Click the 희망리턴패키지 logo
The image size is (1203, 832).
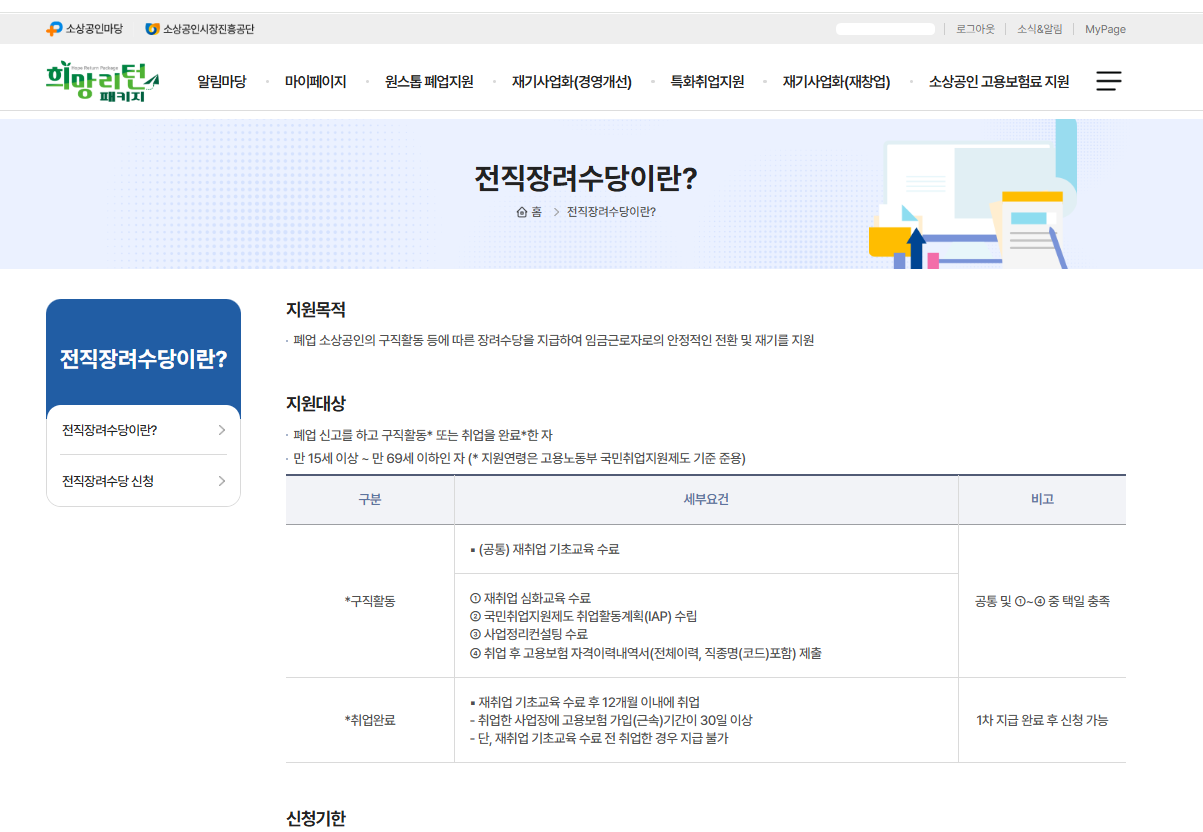(x=103, y=82)
